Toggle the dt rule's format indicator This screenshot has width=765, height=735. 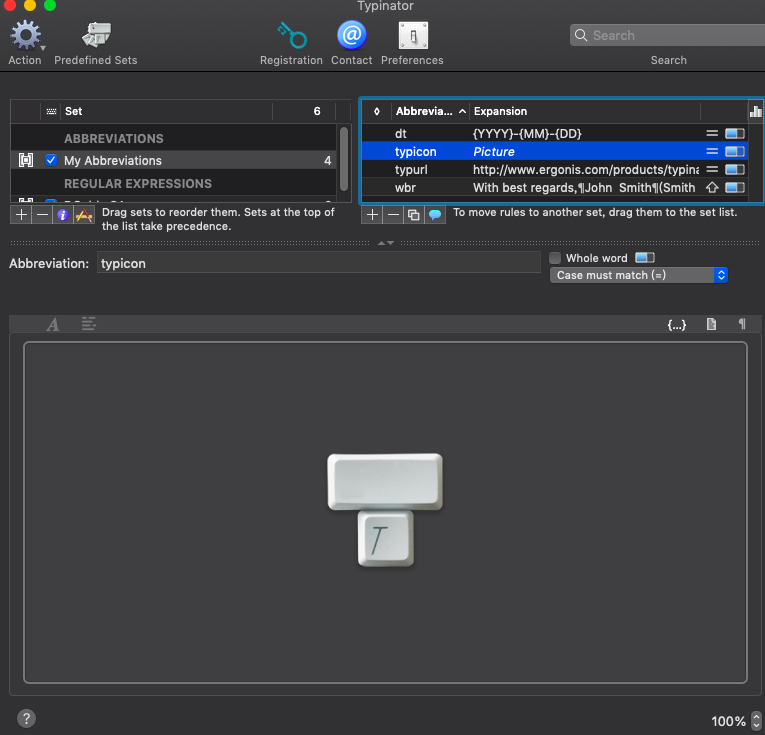click(735, 133)
